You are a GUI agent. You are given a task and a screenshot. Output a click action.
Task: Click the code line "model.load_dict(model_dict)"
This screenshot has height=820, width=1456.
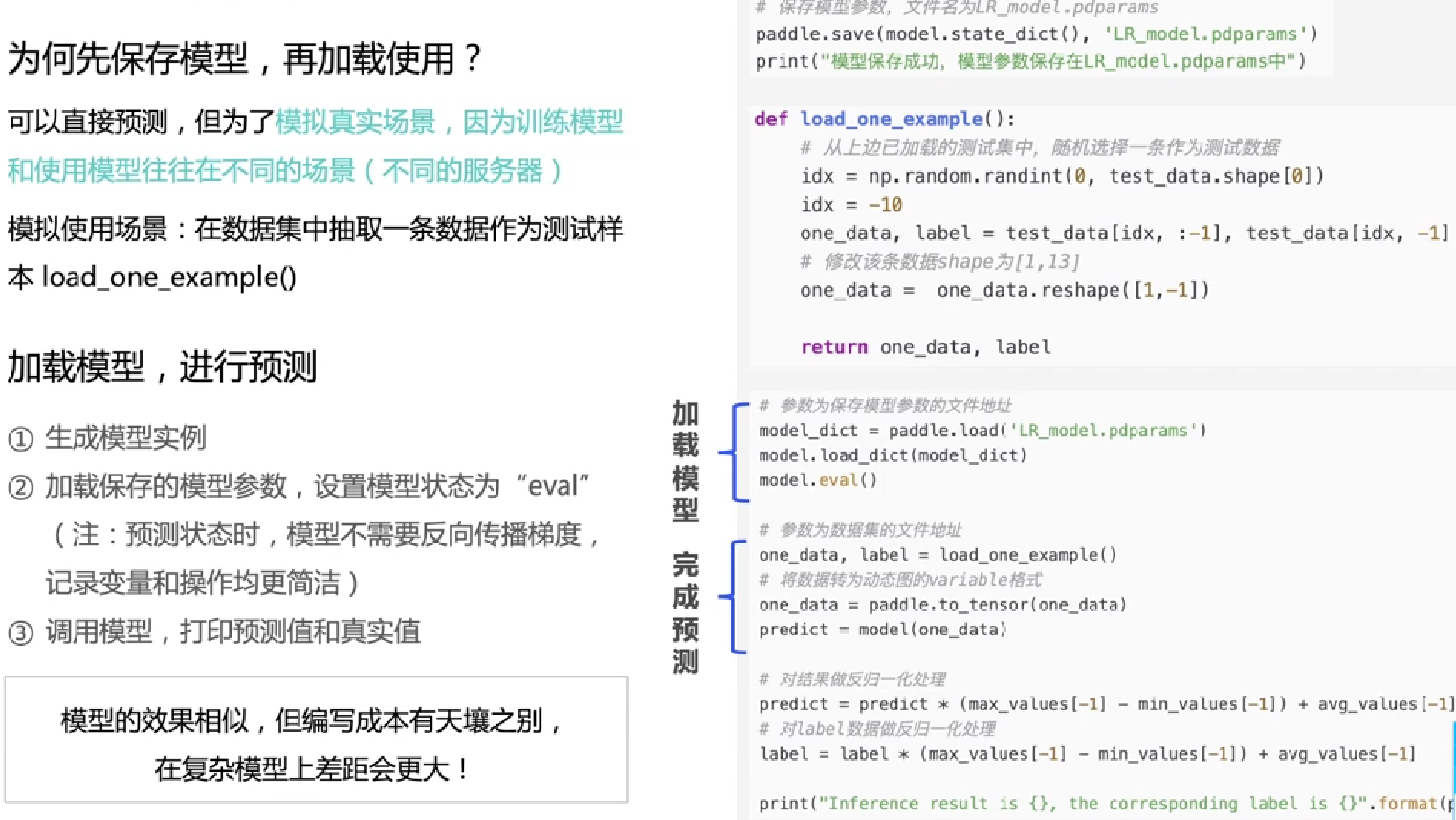coord(893,455)
